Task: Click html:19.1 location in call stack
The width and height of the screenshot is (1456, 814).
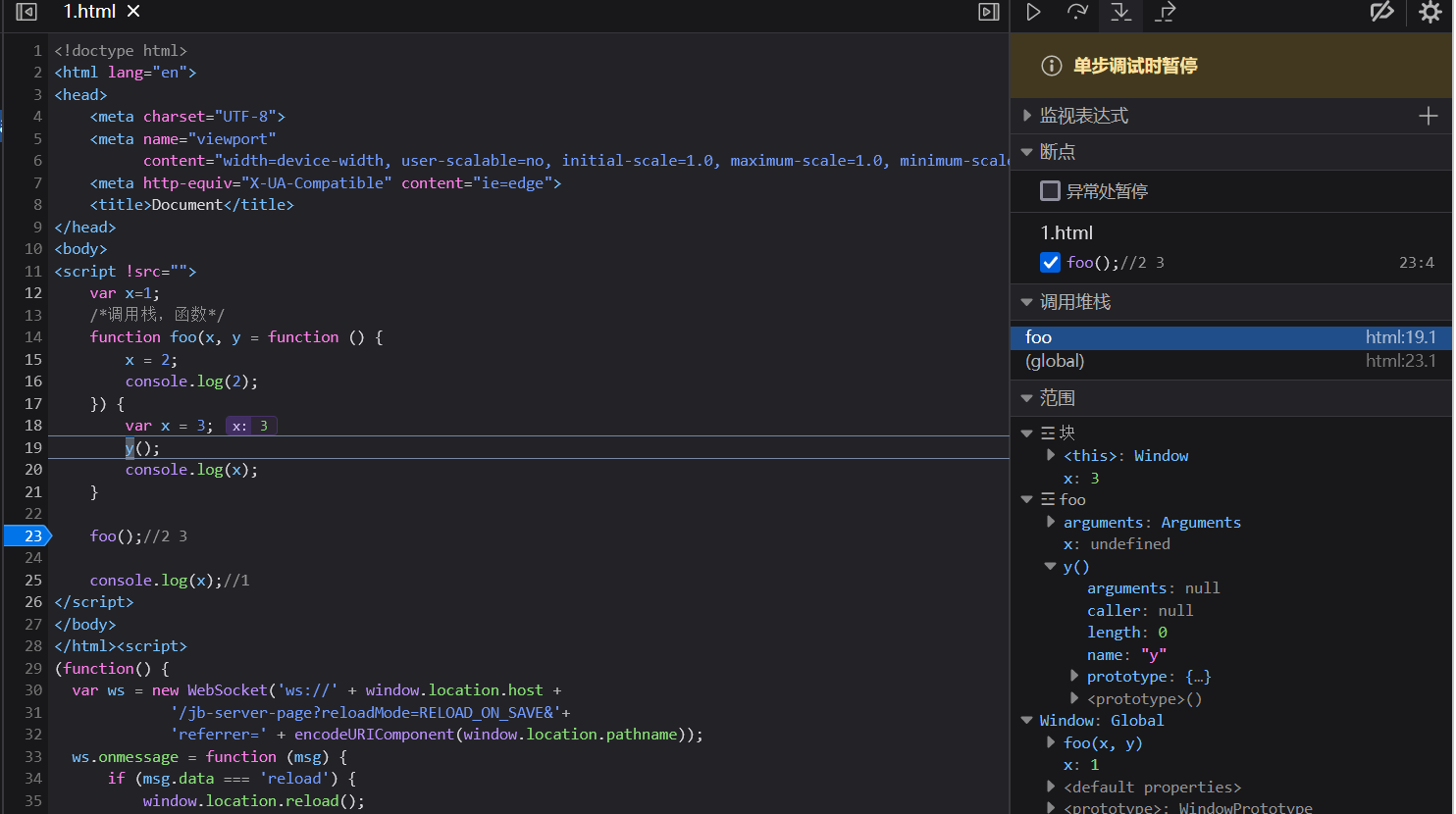Action: [1400, 337]
